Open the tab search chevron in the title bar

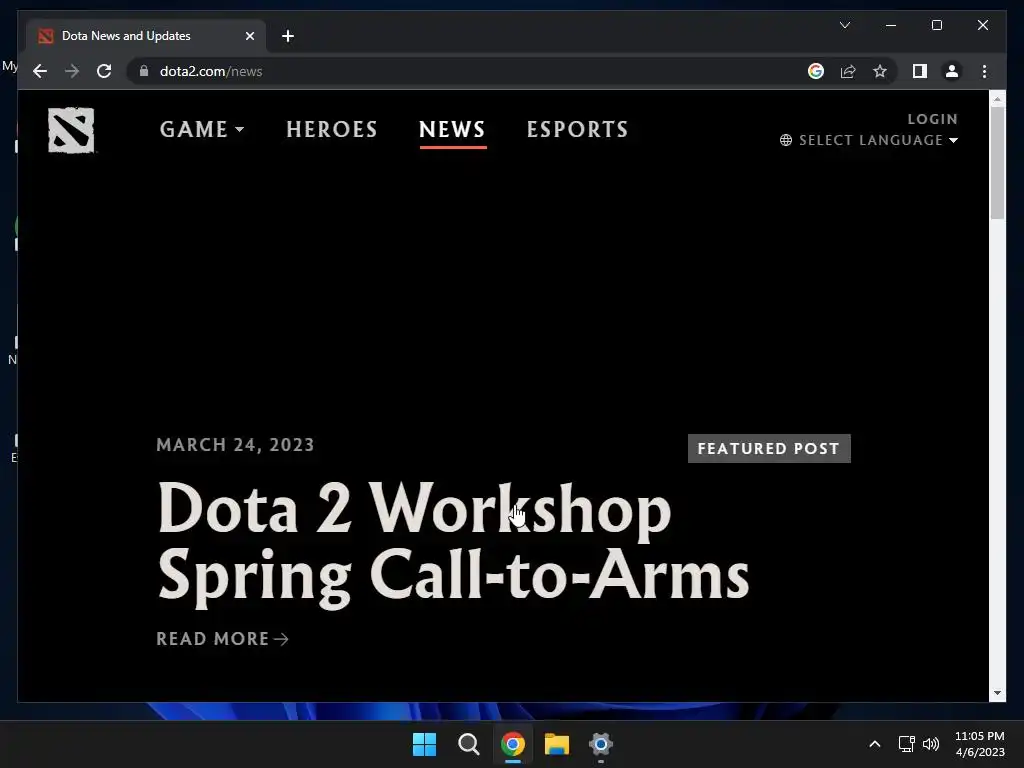(x=844, y=25)
